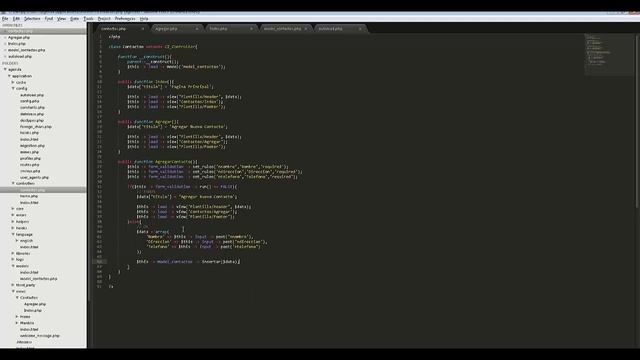This screenshot has width=640, height=360.
Task: Collapse the application folder
Action: tap(9, 76)
